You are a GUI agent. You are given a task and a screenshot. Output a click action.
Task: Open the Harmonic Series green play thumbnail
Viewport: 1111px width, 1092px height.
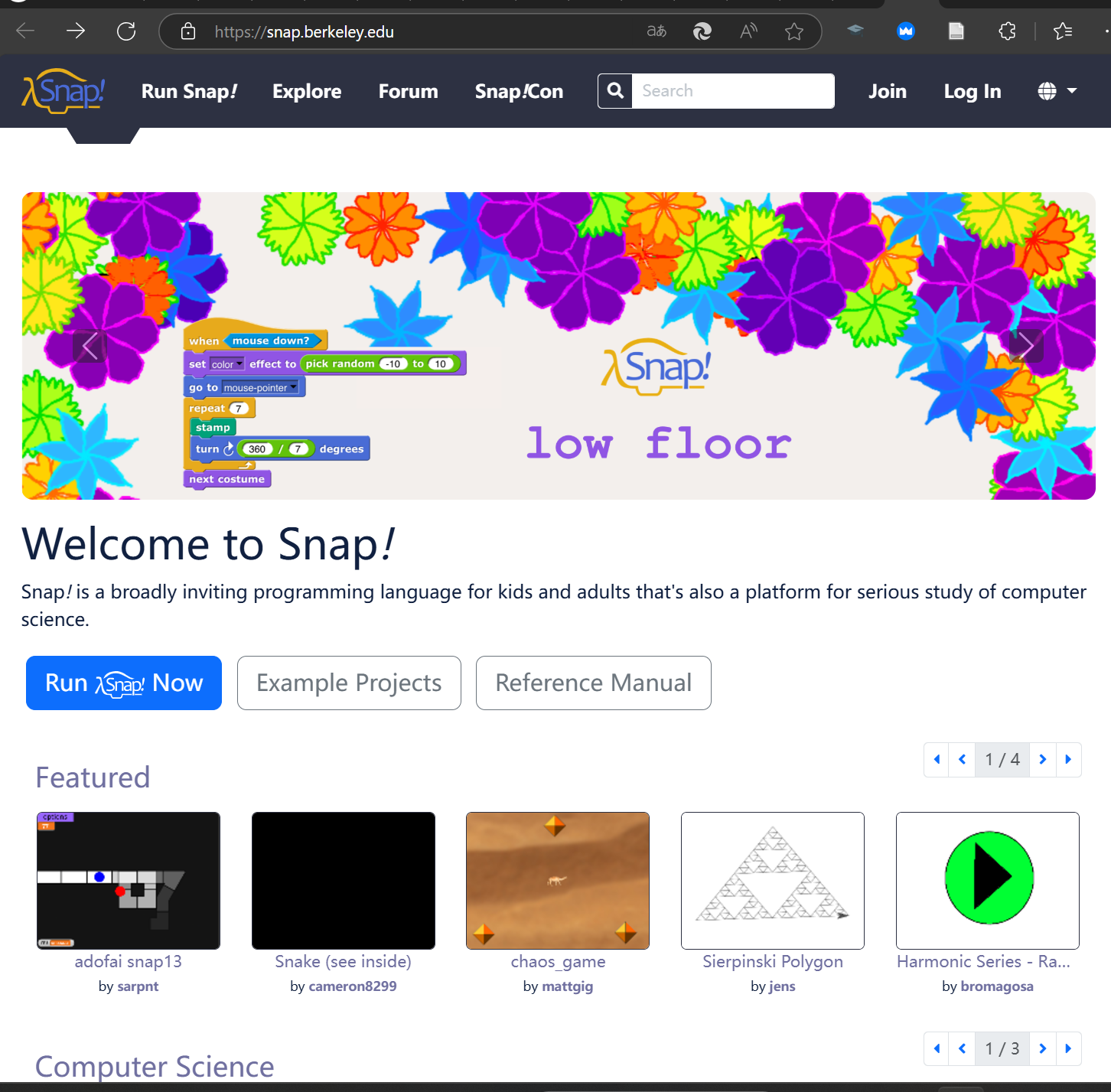point(988,881)
